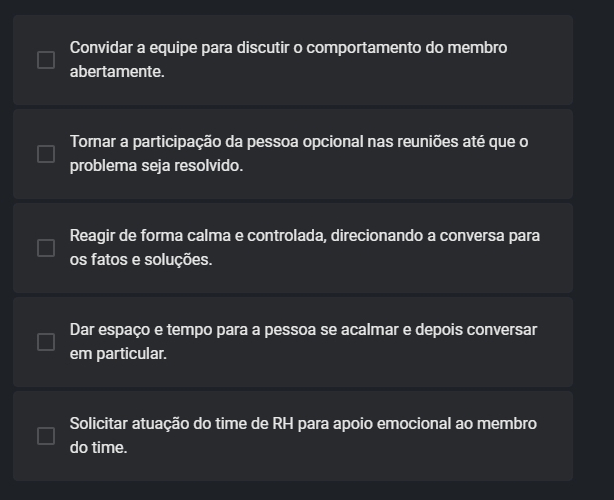This screenshot has height=500, width=614.
Task: Check the box for 'Convidar a equipe' option
Action: (46, 60)
